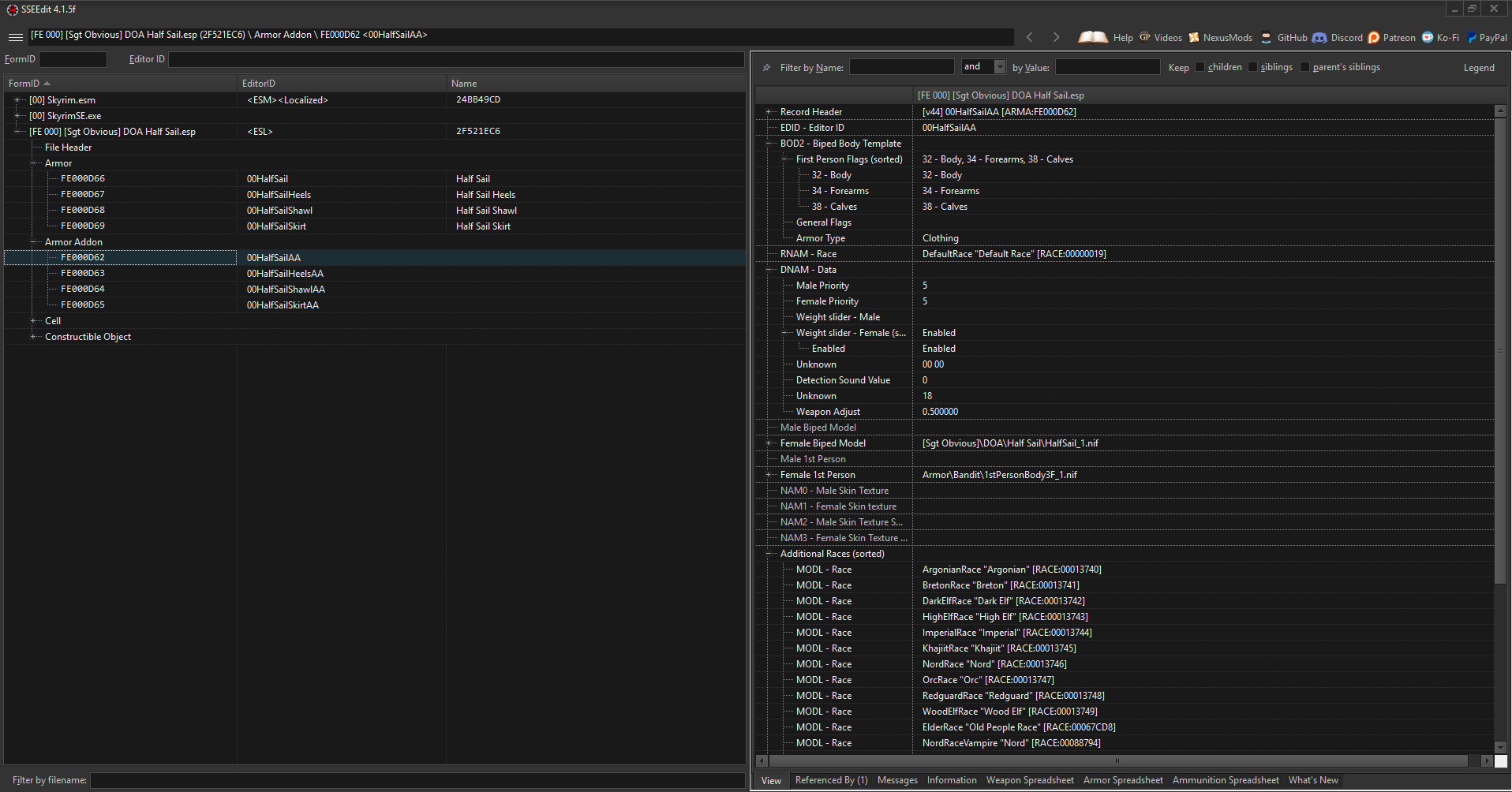Enable the Keep siblings checkbox
The width and height of the screenshot is (1512, 792).
[x=1252, y=67]
